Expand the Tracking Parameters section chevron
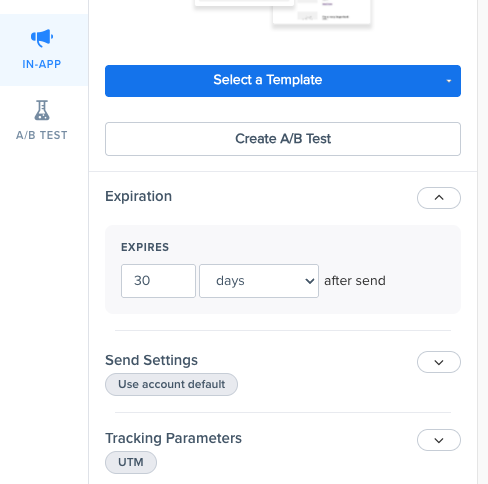 point(439,440)
